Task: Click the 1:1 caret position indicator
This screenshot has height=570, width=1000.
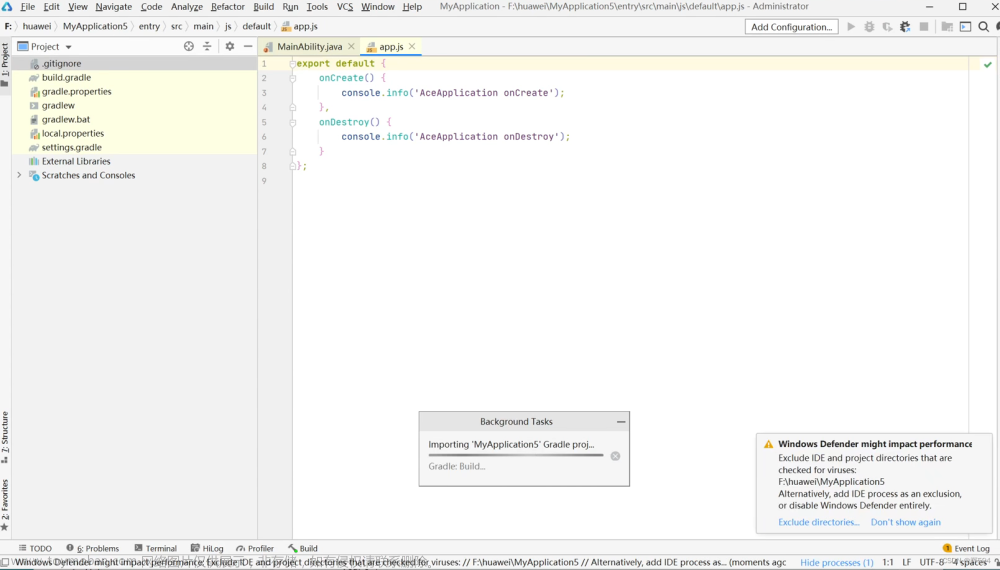Action: [888, 562]
